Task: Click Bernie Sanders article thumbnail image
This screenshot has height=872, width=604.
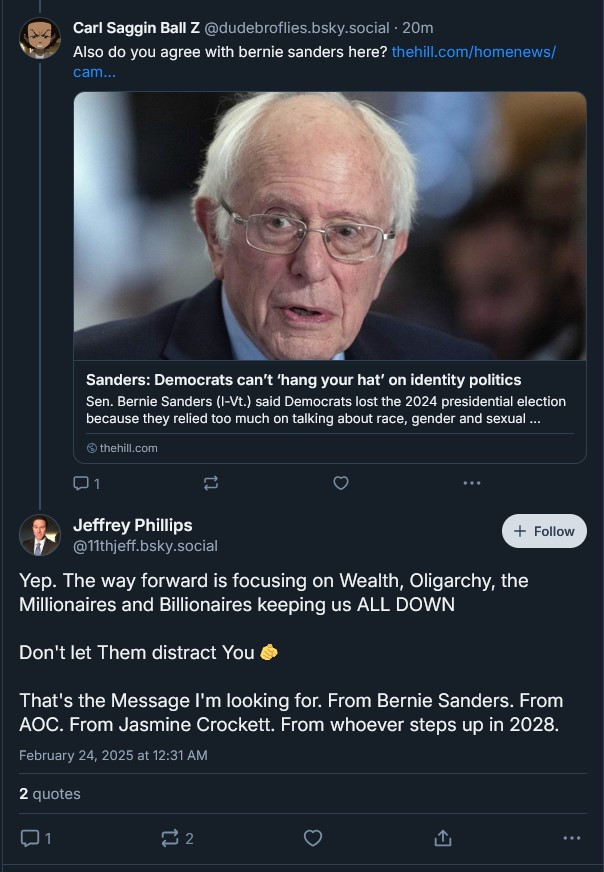Action: pyautogui.click(x=330, y=226)
